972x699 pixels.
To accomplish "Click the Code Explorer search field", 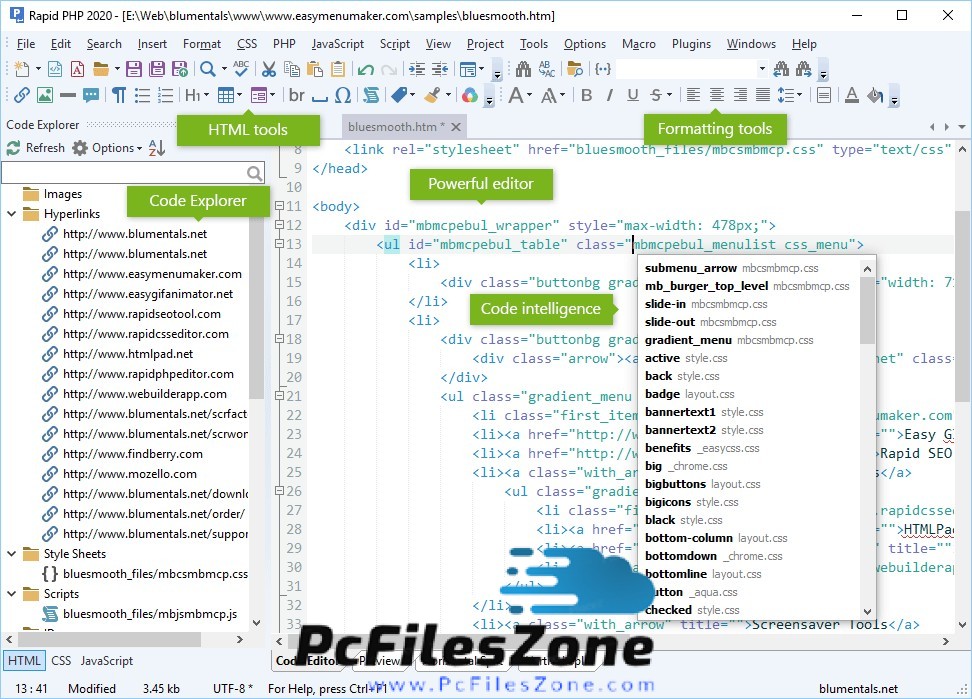I will (133, 173).
